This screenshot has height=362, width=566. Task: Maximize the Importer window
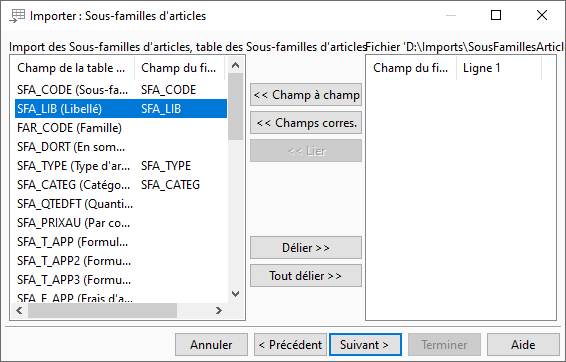click(496, 16)
